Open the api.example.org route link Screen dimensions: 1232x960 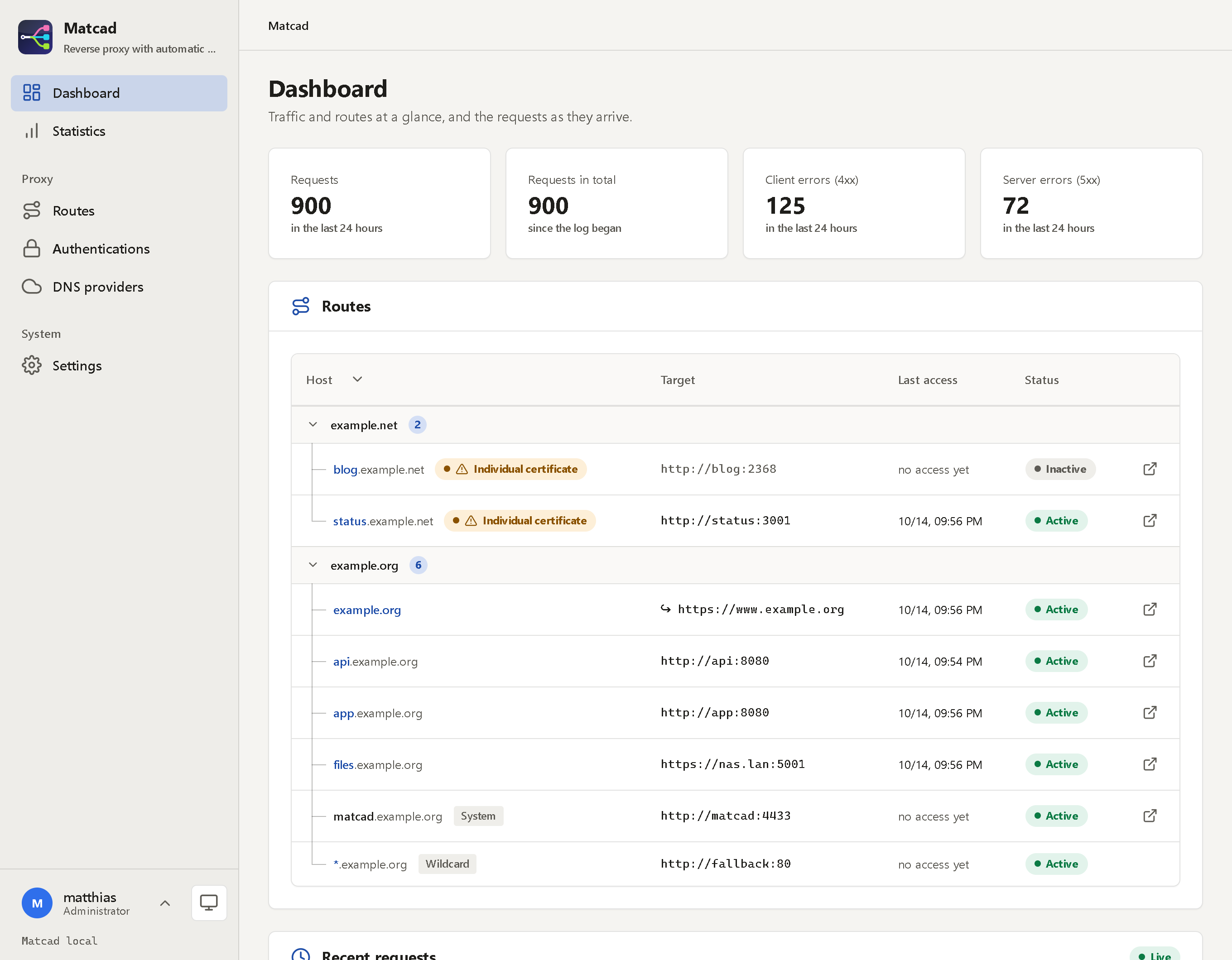click(375, 661)
